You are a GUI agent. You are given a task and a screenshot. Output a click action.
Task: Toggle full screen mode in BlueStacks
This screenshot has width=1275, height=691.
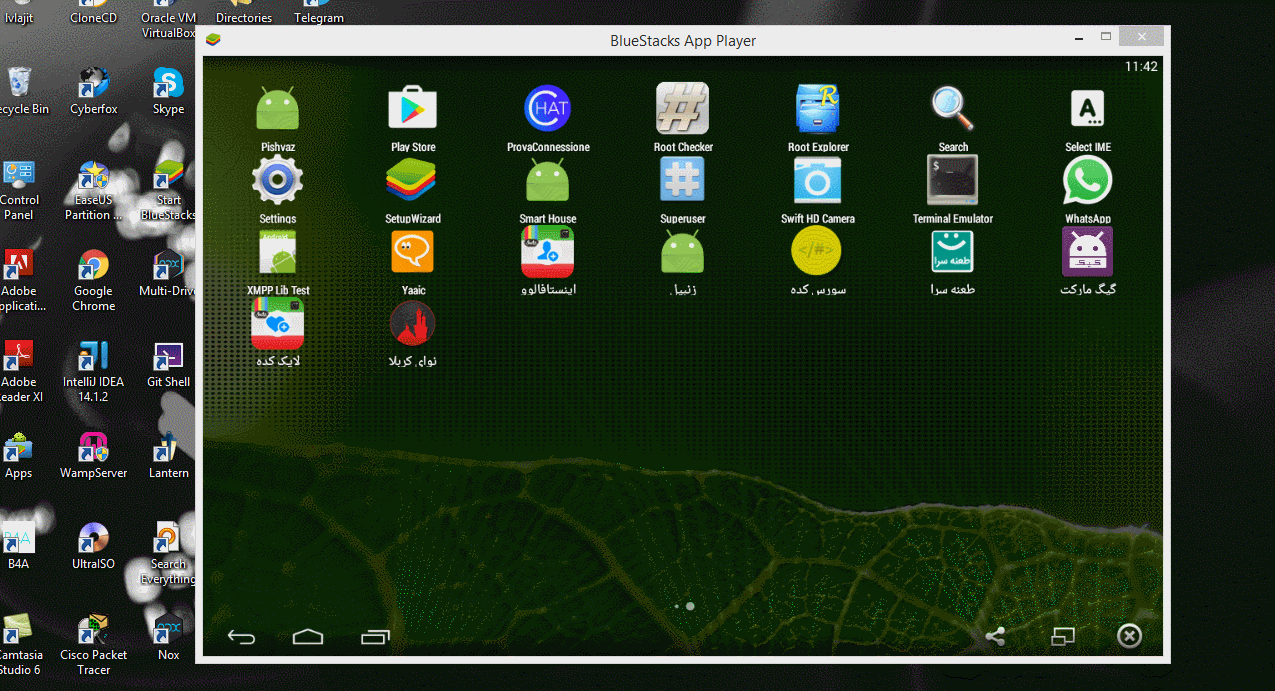click(x=1062, y=636)
